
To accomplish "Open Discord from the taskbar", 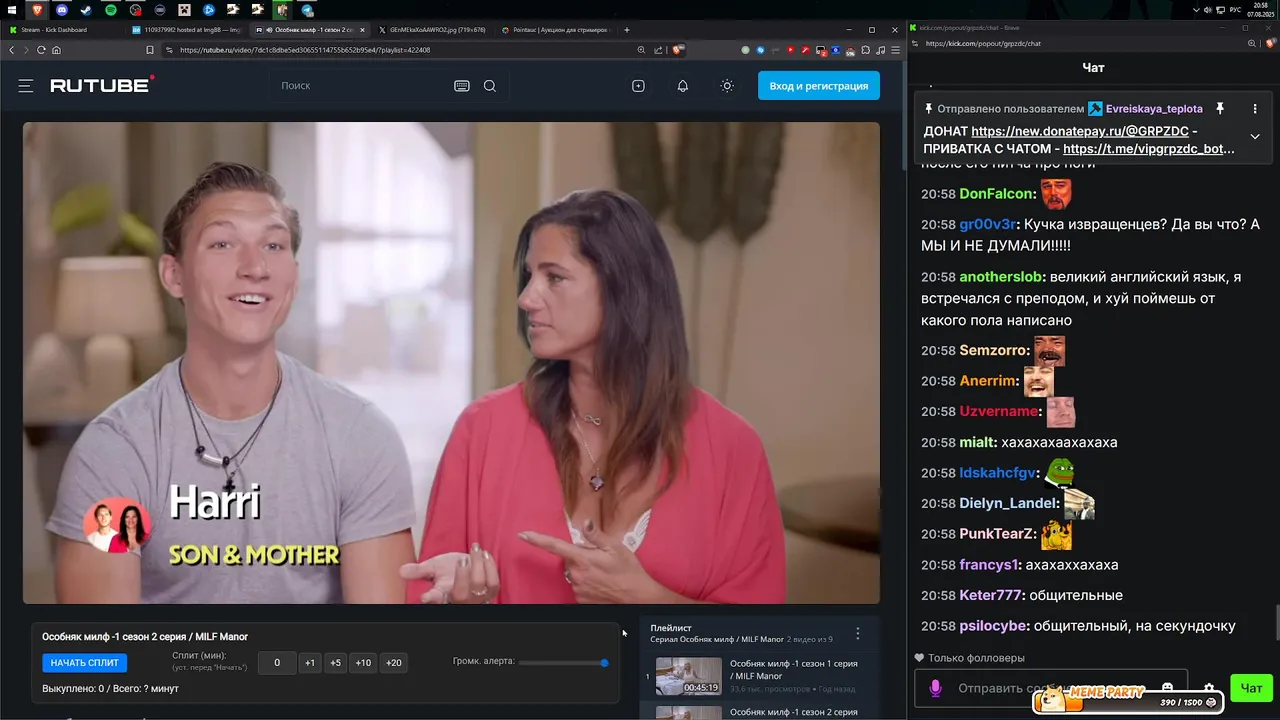I will [62, 10].
